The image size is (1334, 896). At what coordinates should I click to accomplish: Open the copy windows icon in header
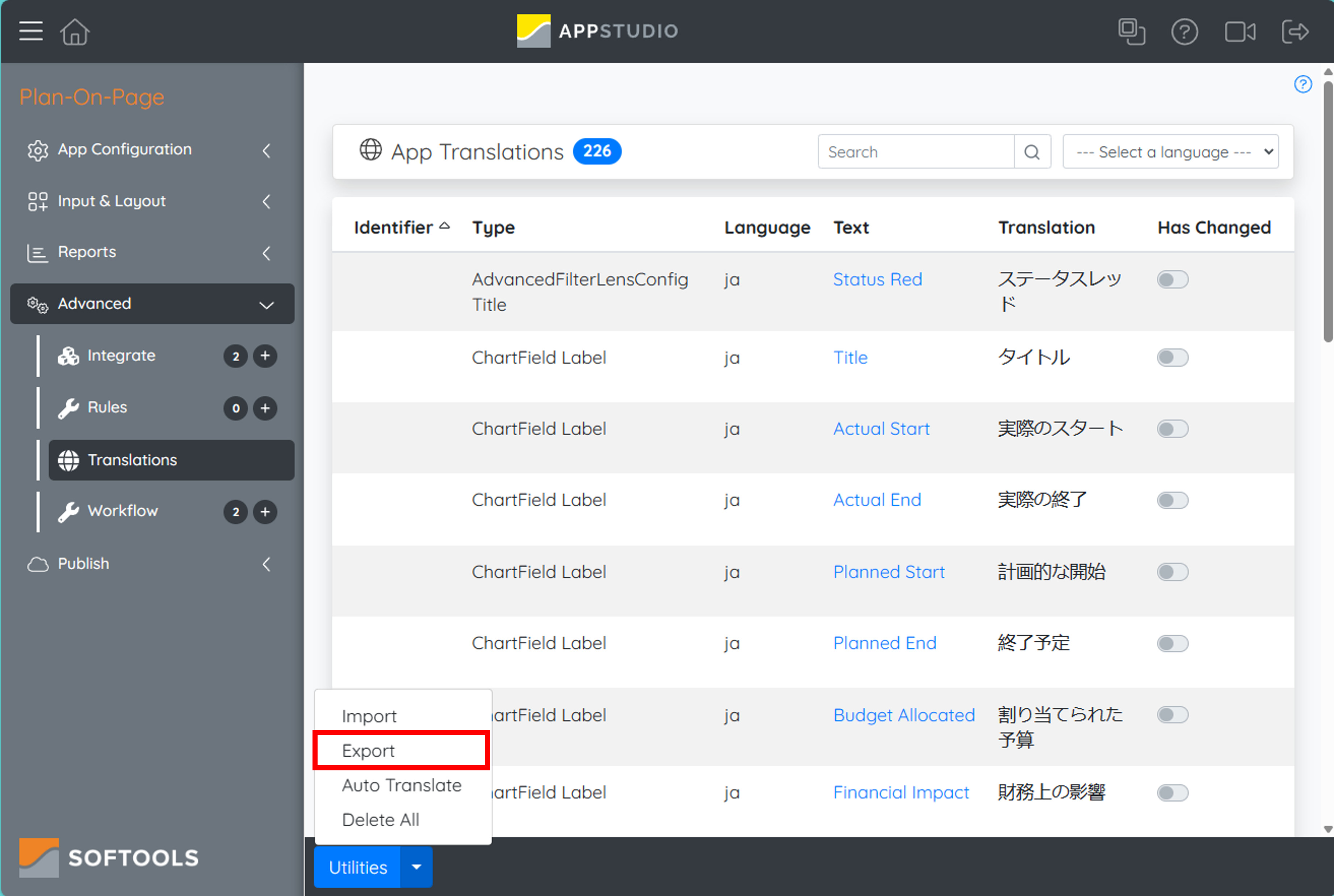pyautogui.click(x=1132, y=31)
